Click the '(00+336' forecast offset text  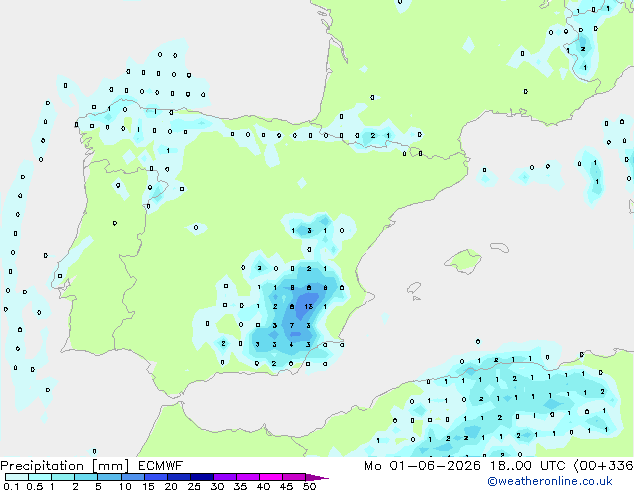(x=603, y=466)
